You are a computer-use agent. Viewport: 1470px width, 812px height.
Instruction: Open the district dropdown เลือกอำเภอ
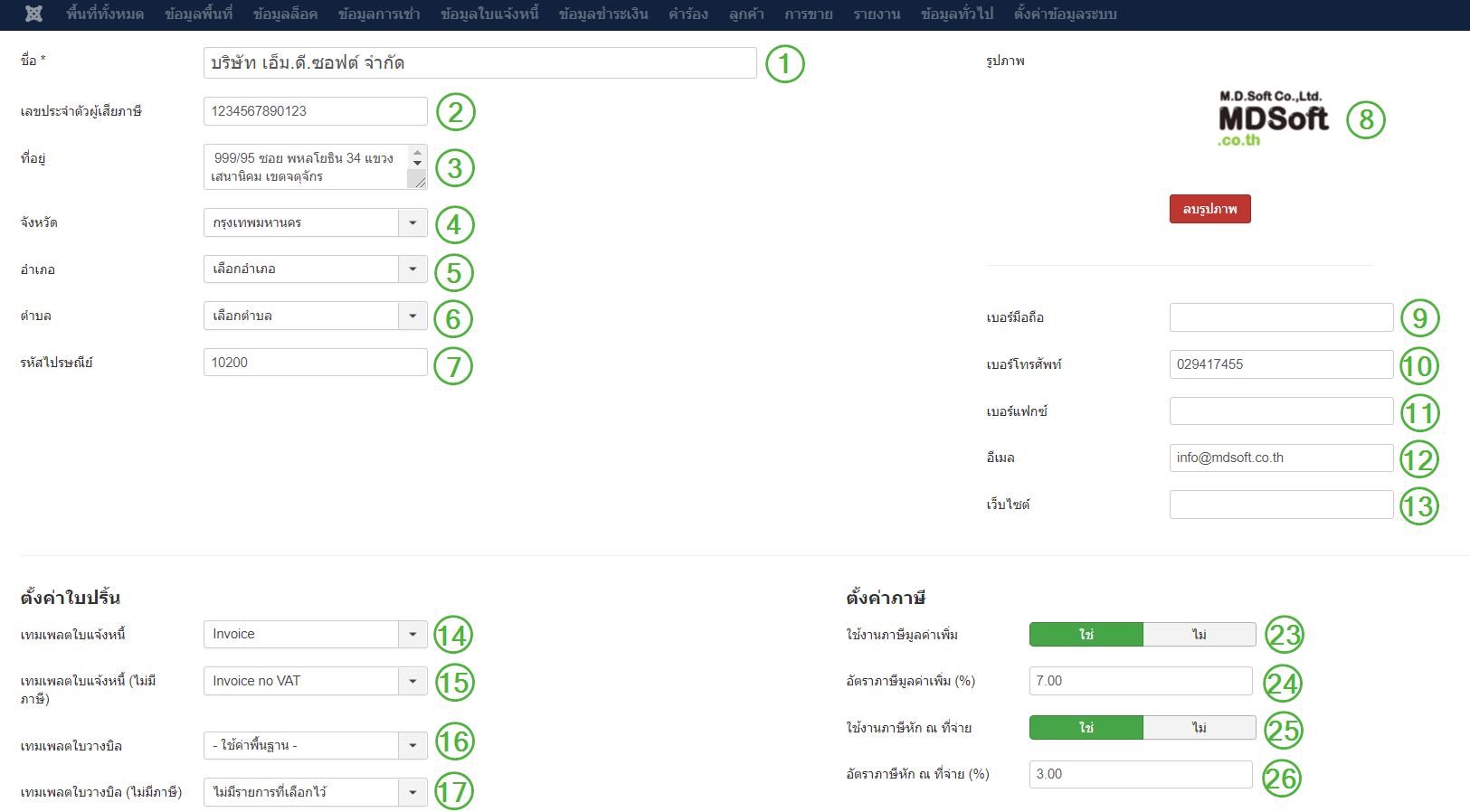(x=315, y=269)
